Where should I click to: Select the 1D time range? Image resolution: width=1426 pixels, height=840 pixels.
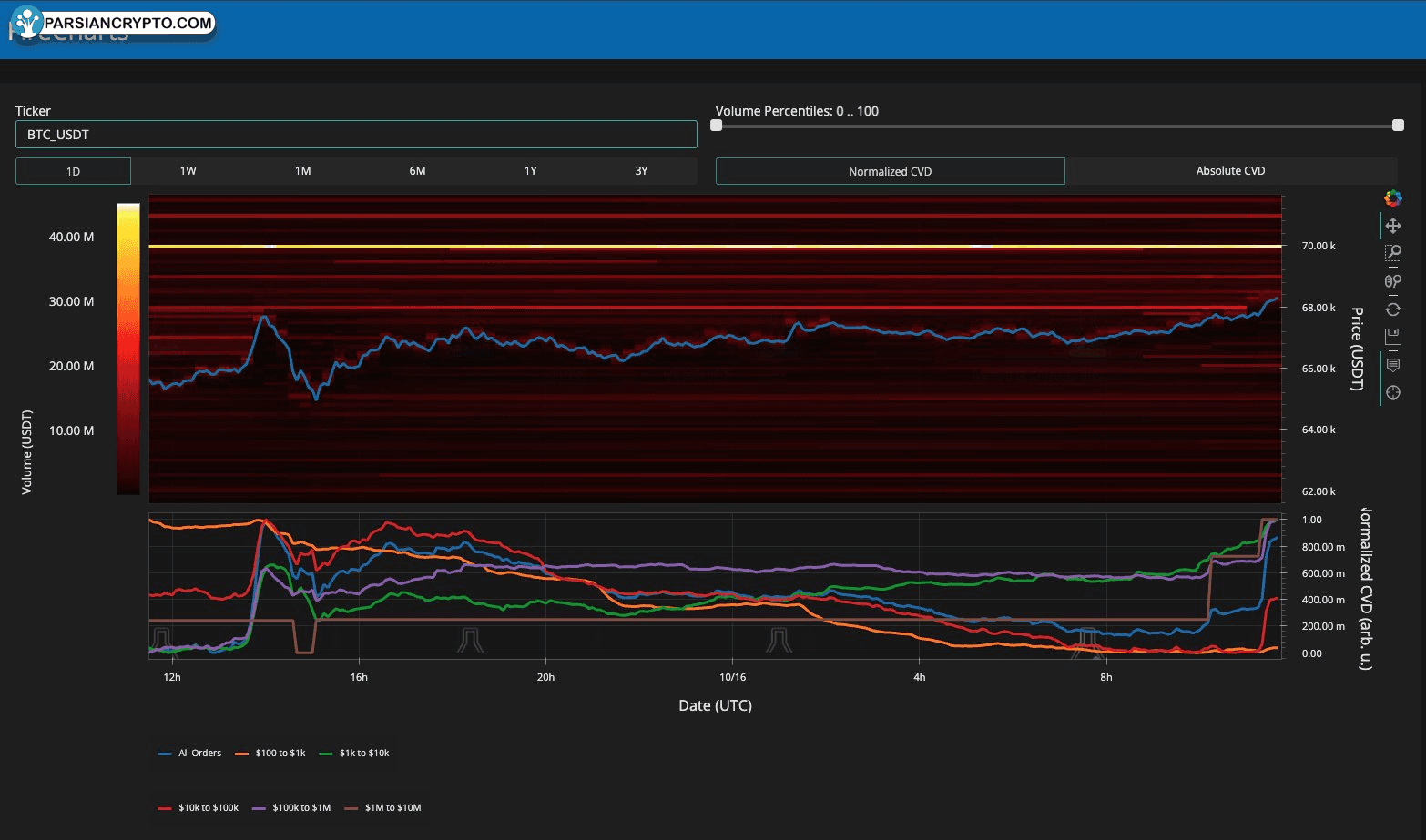pos(73,171)
